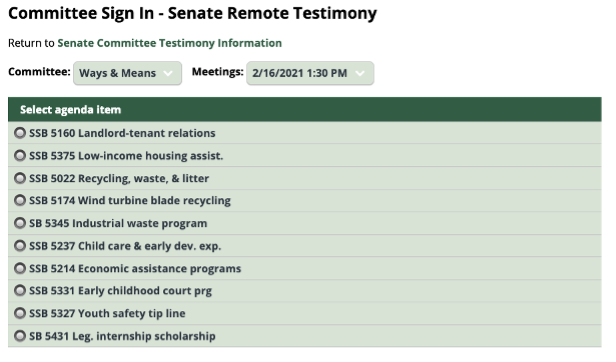The width and height of the screenshot is (616, 362).
Task: Click the Youth safety tip line label text
Action: (132, 313)
